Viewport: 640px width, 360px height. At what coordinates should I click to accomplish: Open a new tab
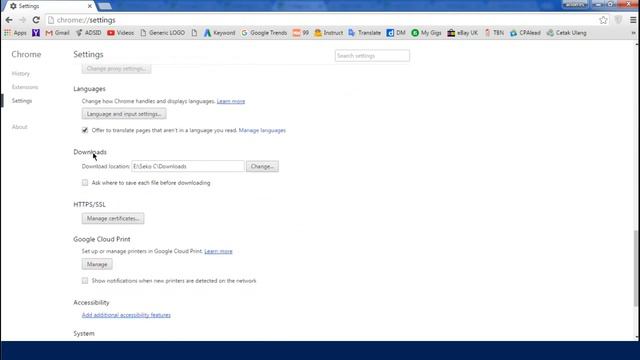[105, 6]
